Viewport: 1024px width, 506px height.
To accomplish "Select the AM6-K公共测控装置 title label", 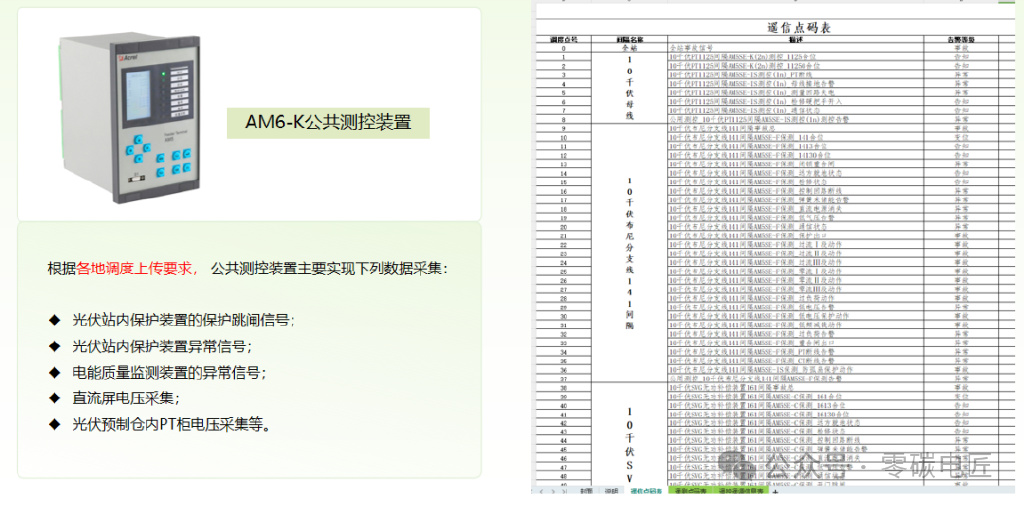I will [x=328, y=122].
